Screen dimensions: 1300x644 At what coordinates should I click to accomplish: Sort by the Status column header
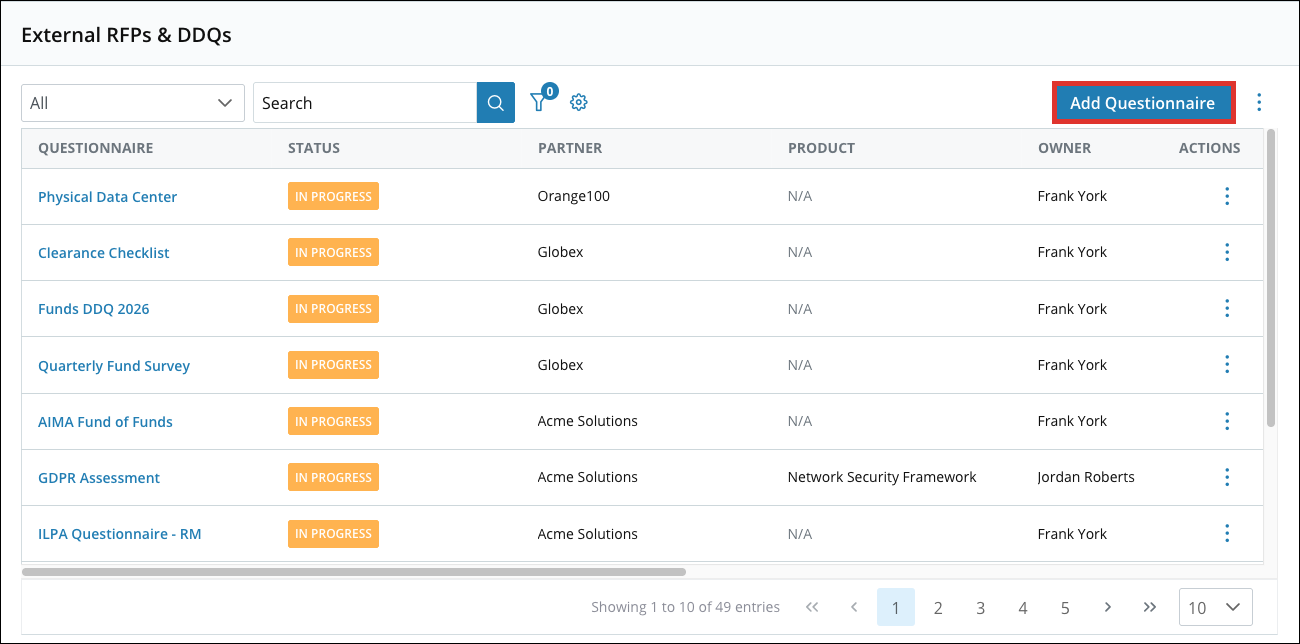[x=314, y=148]
